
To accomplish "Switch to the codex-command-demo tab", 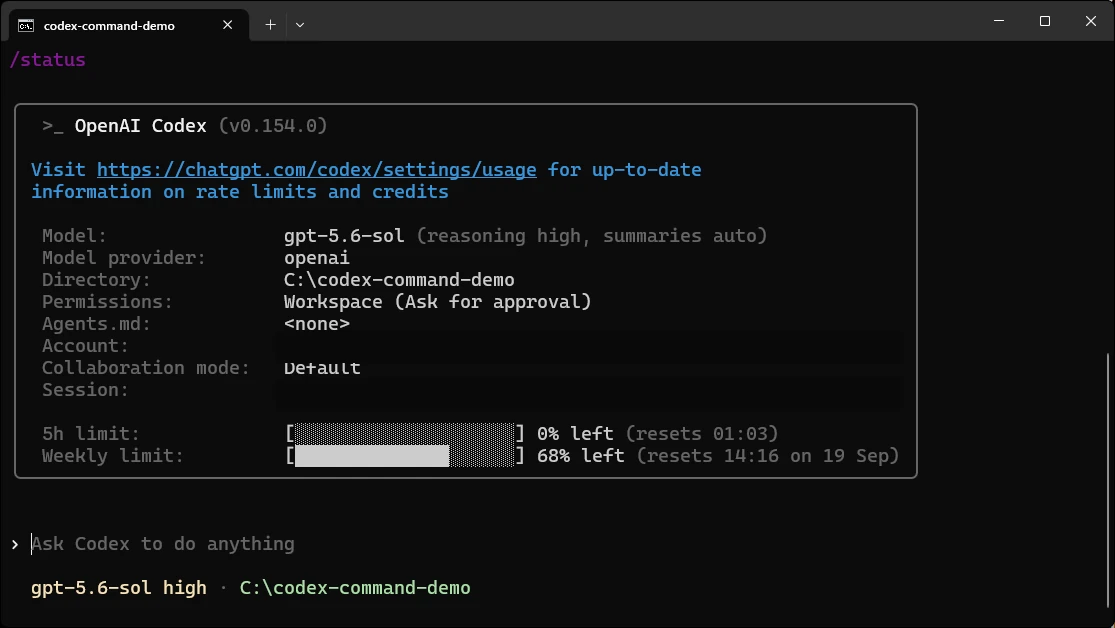I will (x=129, y=25).
